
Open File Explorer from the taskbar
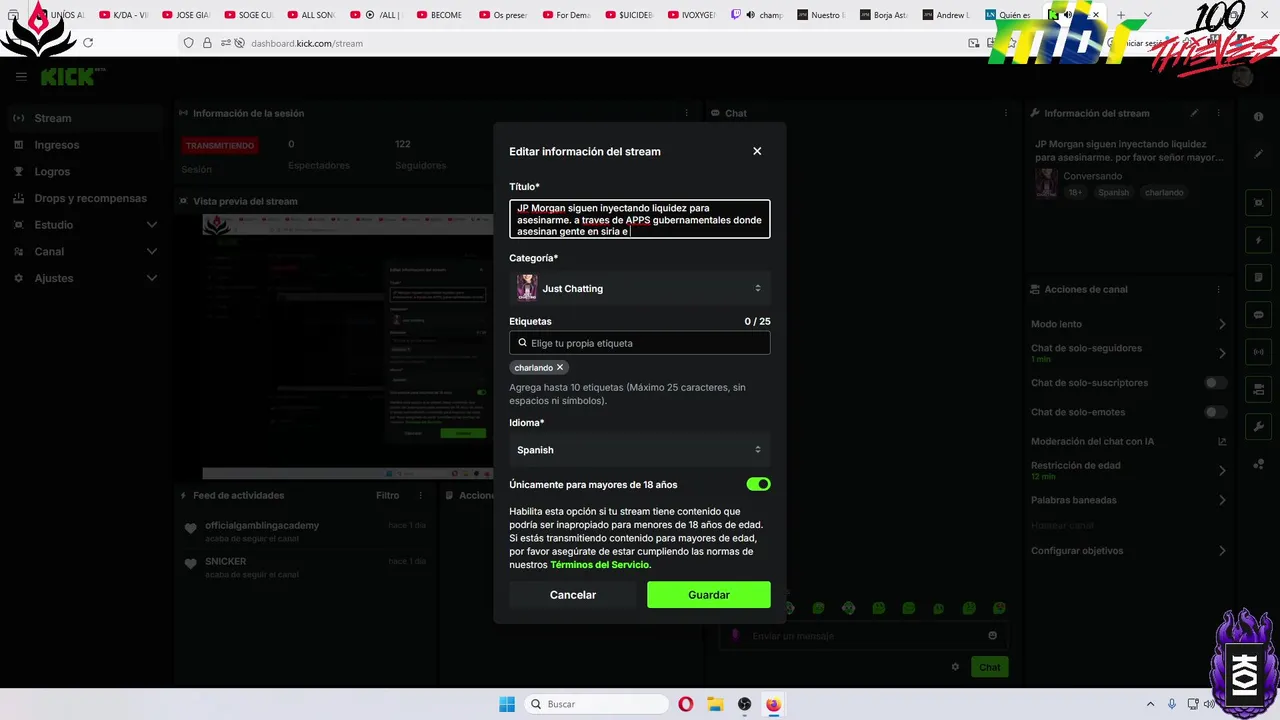tap(715, 704)
